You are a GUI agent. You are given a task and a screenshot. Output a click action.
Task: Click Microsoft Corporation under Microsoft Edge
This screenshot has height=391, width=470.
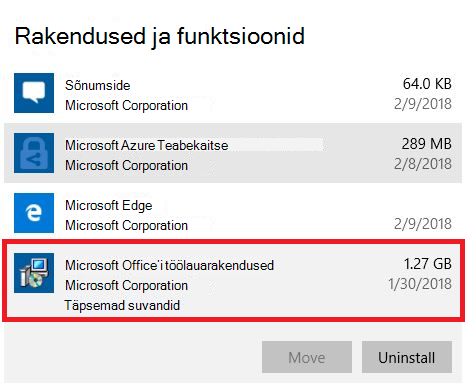pos(126,225)
